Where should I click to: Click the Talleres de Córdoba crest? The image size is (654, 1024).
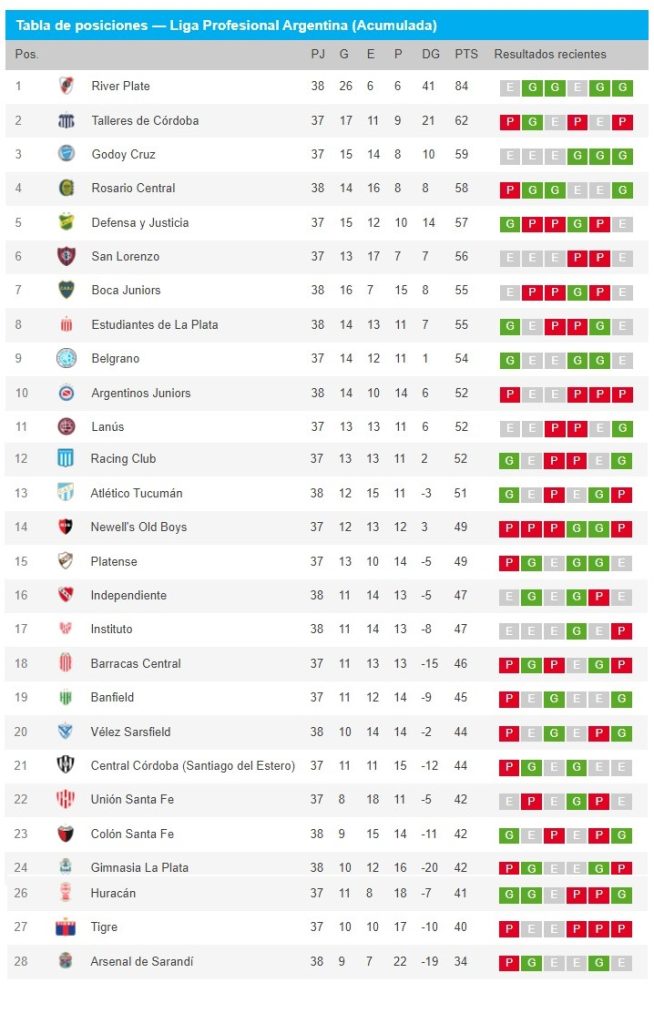pyautogui.click(x=66, y=120)
